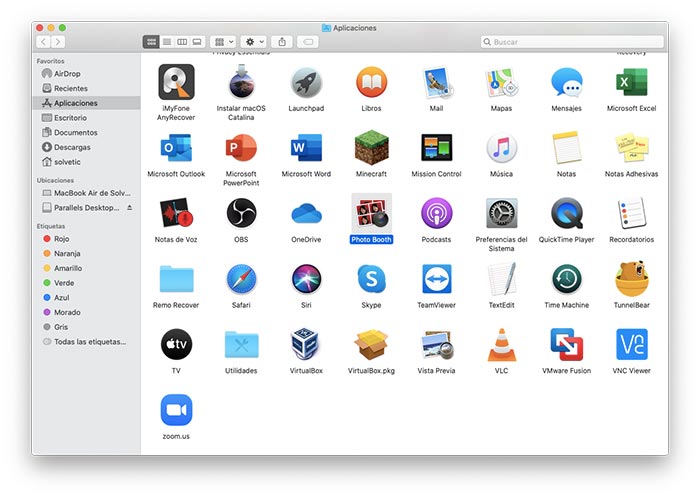
Task: Switch to gallery view mode
Action: point(197,42)
